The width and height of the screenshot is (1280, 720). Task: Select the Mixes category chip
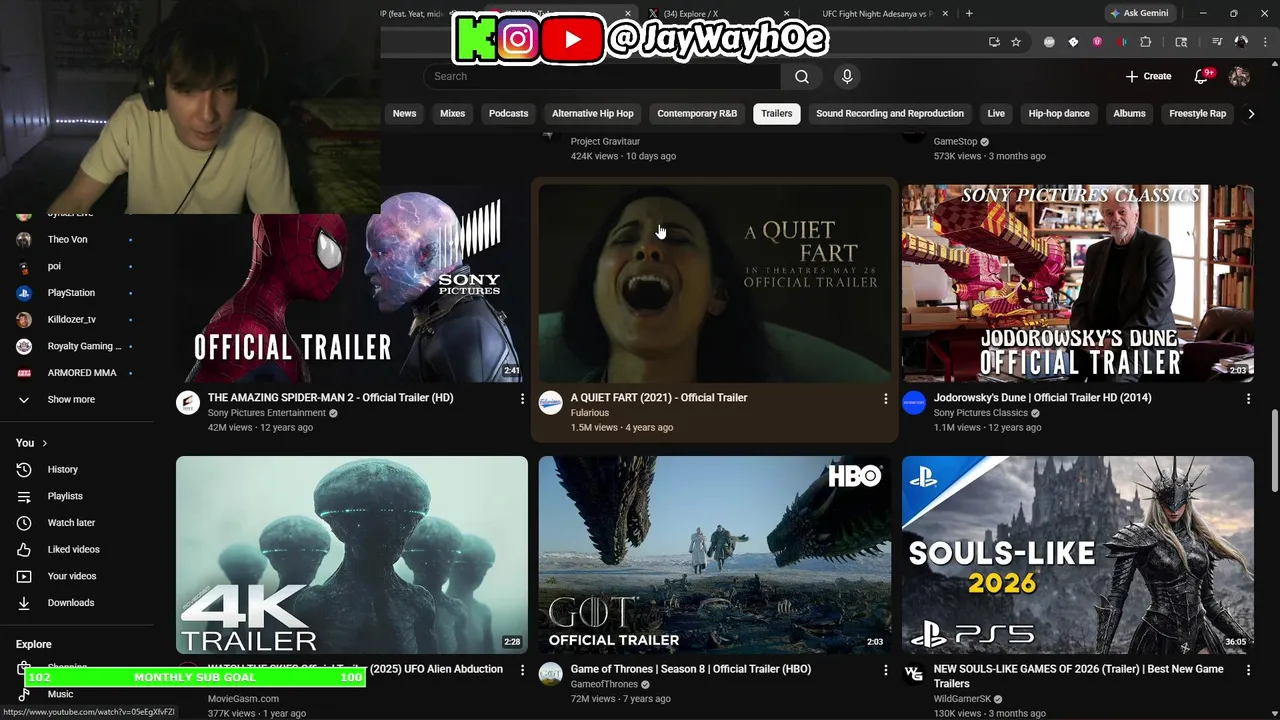(452, 114)
